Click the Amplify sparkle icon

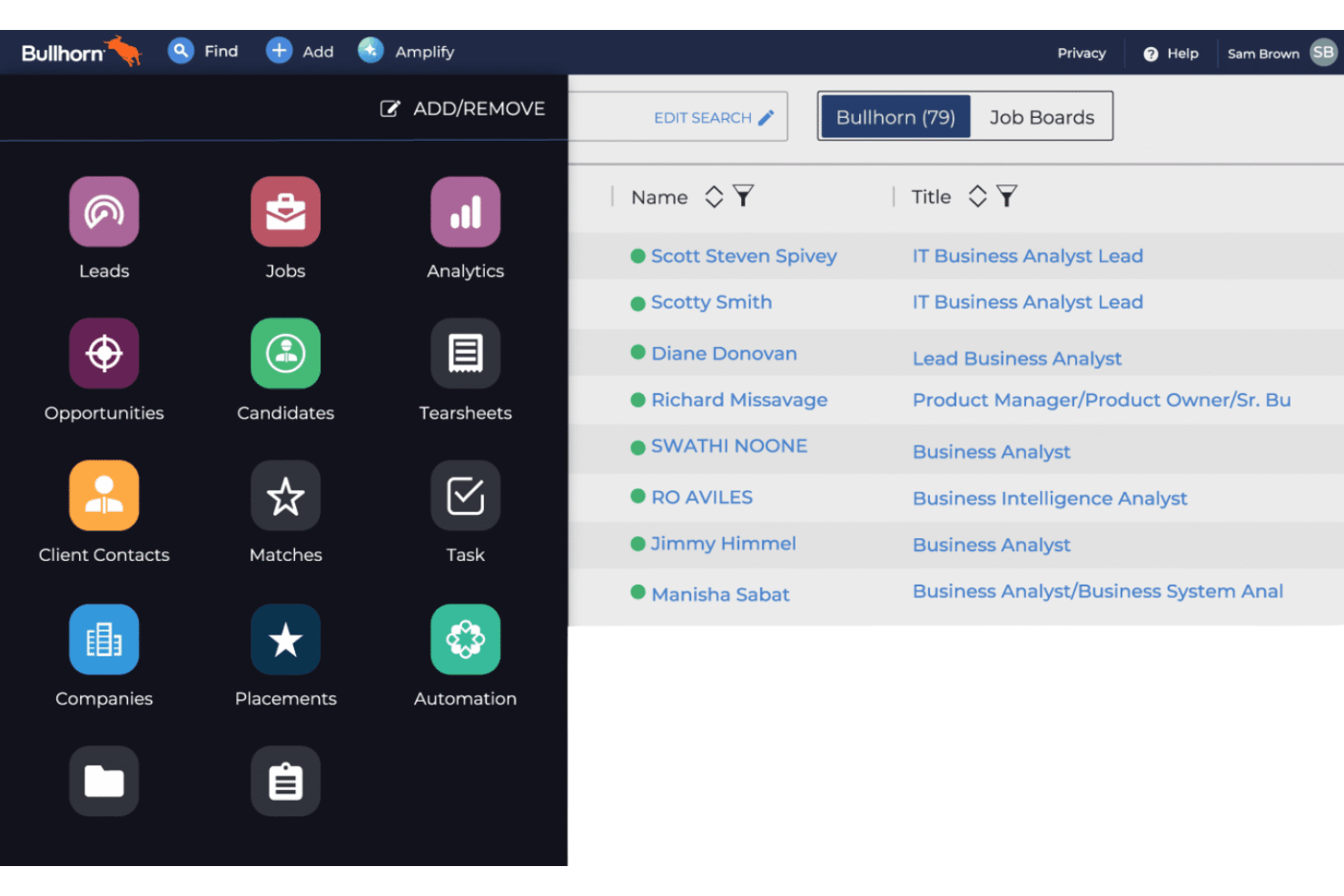coord(370,51)
